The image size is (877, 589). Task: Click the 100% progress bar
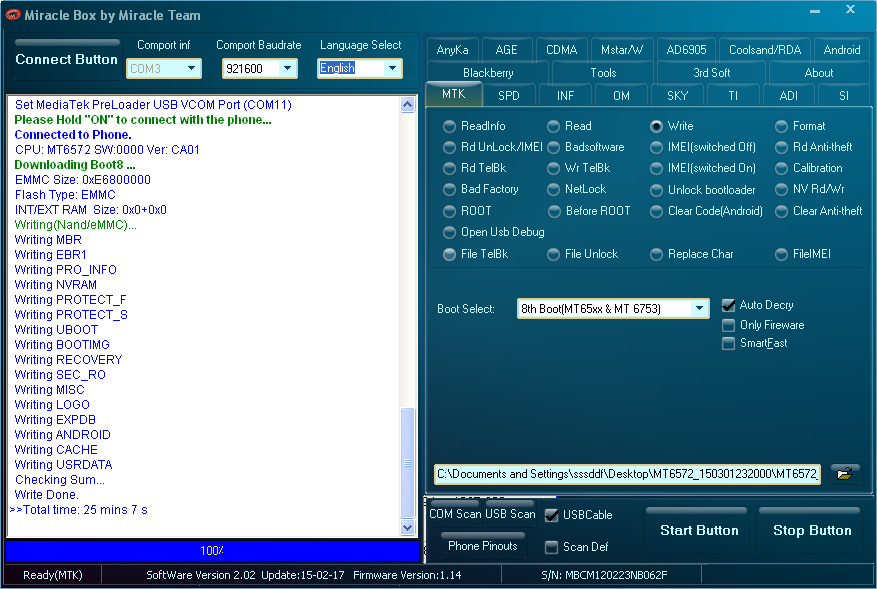tap(212, 550)
